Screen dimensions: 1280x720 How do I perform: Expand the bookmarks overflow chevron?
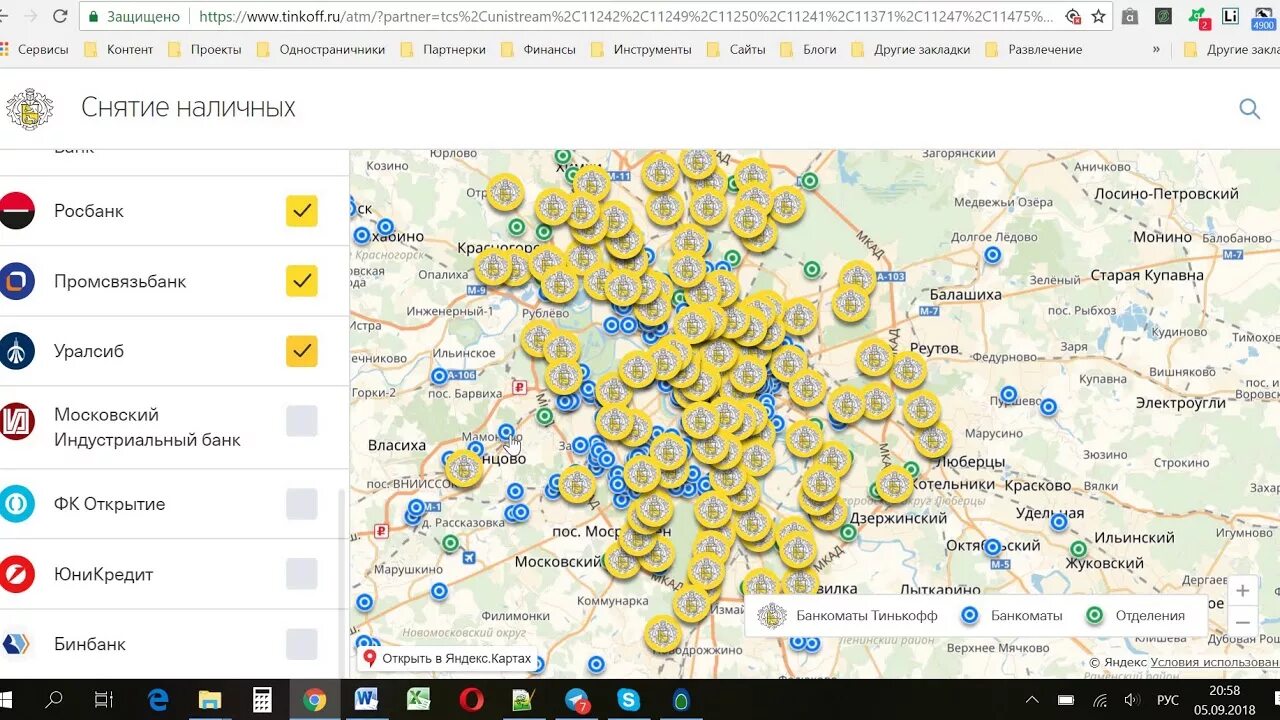tap(1156, 49)
